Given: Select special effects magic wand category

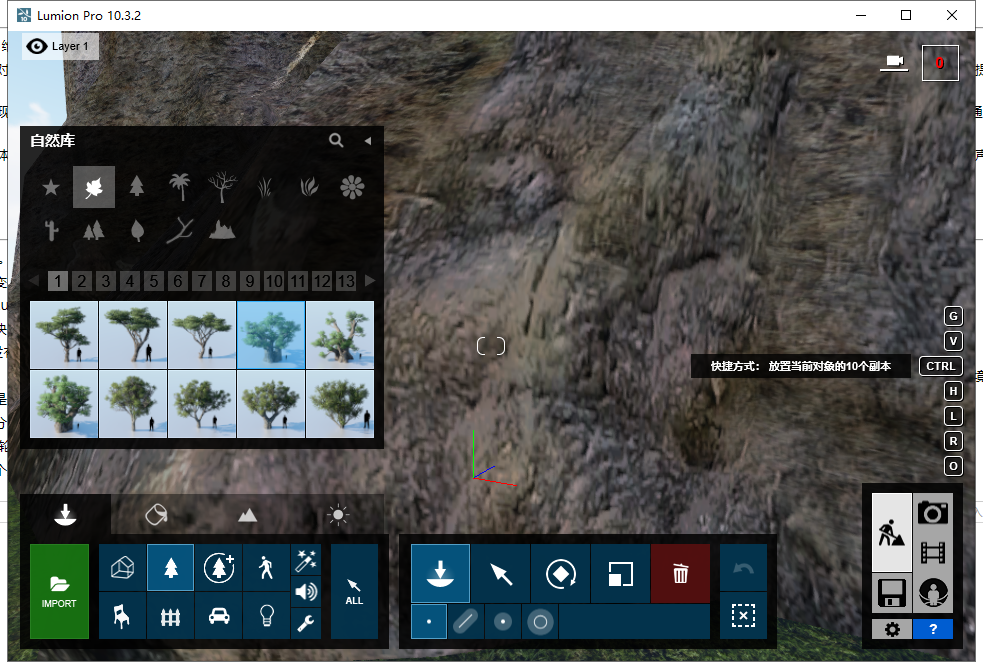Looking at the screenshot, I should (306, 560).
